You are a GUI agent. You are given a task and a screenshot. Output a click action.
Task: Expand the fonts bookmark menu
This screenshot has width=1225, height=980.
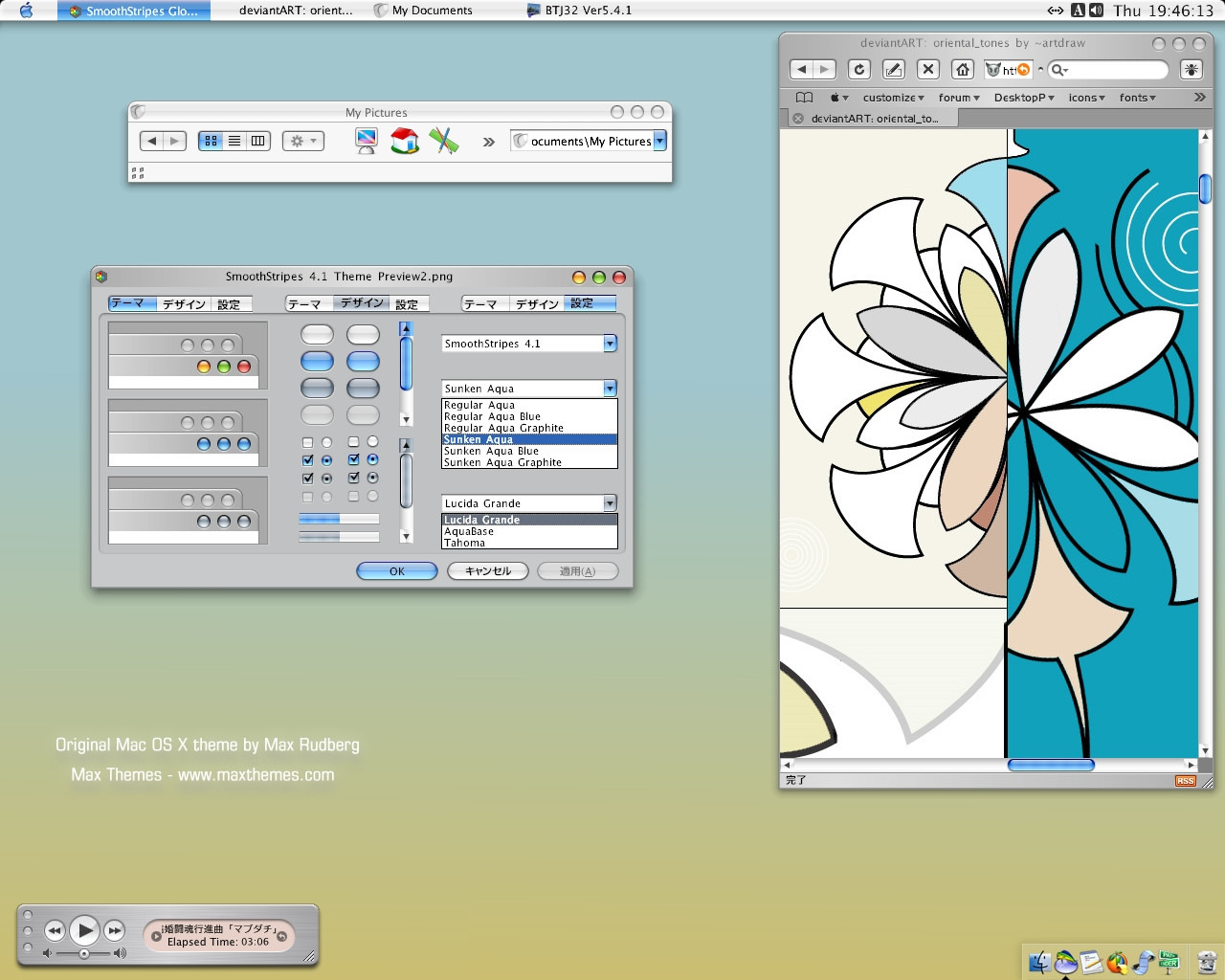[x=1138, y=98]
